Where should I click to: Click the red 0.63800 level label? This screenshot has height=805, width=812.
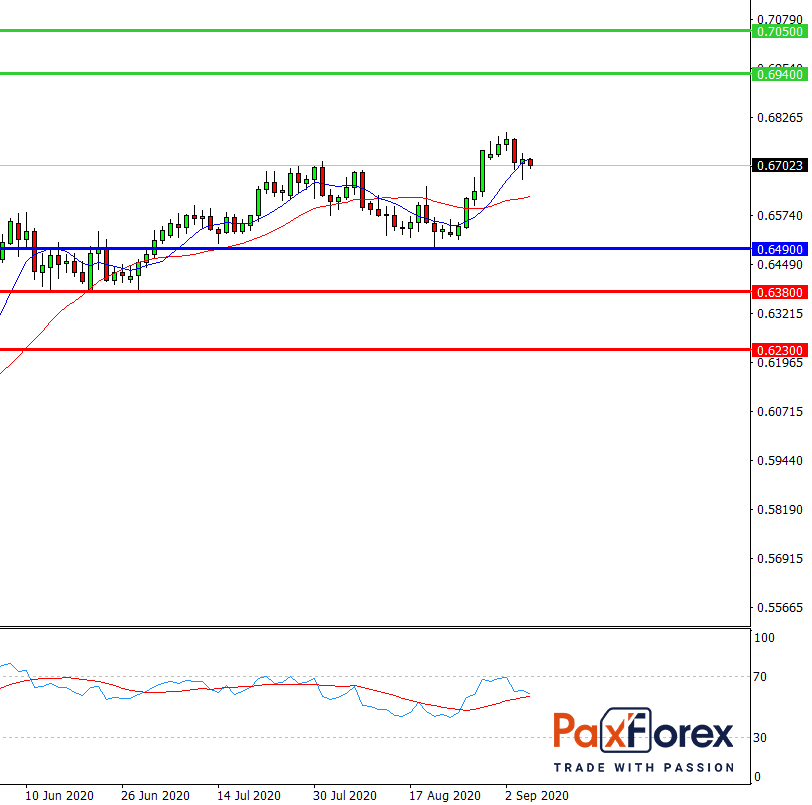(x=779, y=293)
